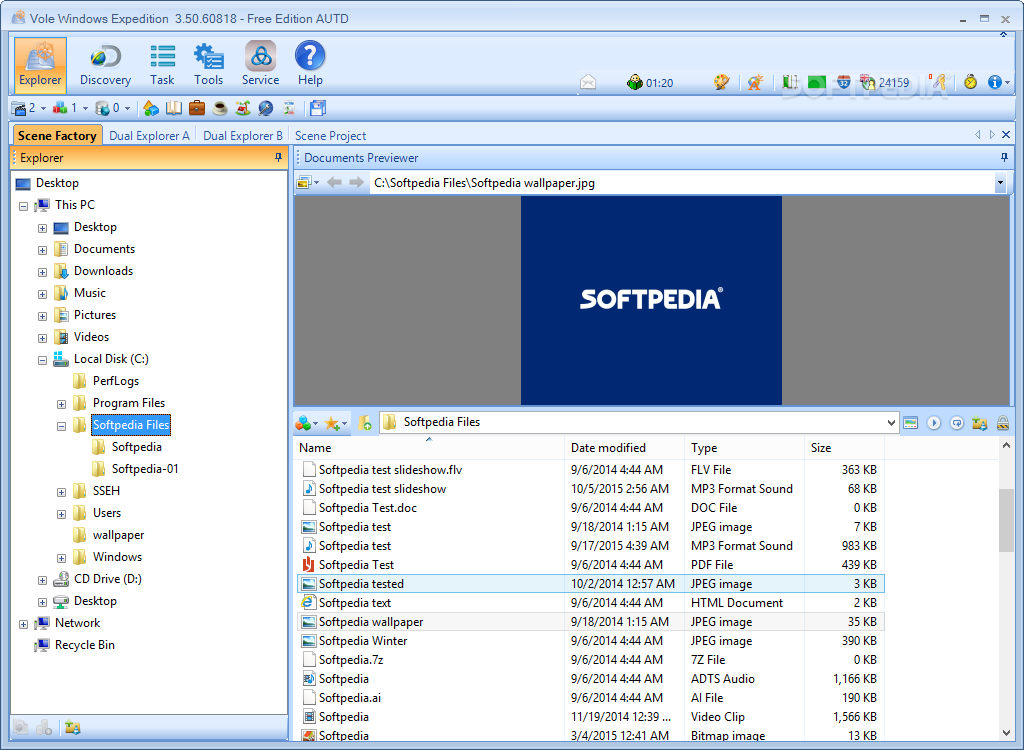This screenshot has height=750, width=1024.
Task: Click the green book reader timer icon
Action: (635, 82)
